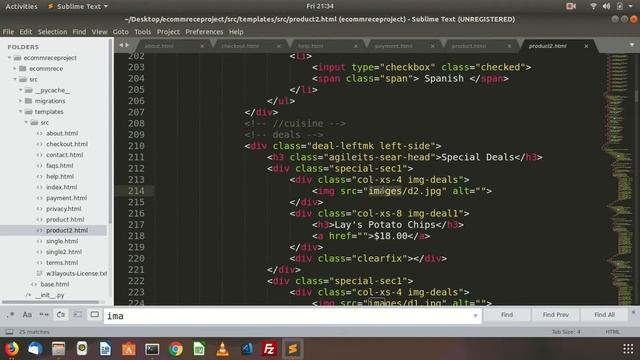This screenshot has width=640, height=360.
Task: Open the Selection menu
Action: tap(52, 32)
